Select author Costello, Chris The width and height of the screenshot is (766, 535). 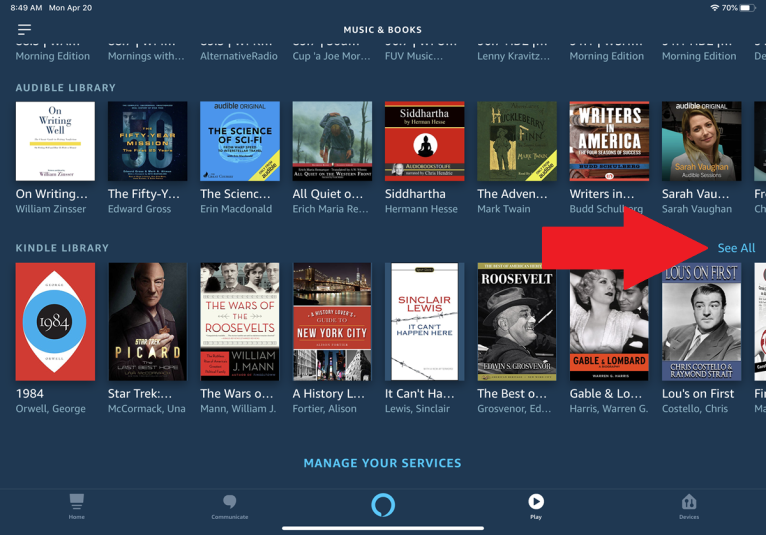coord(695,409)
